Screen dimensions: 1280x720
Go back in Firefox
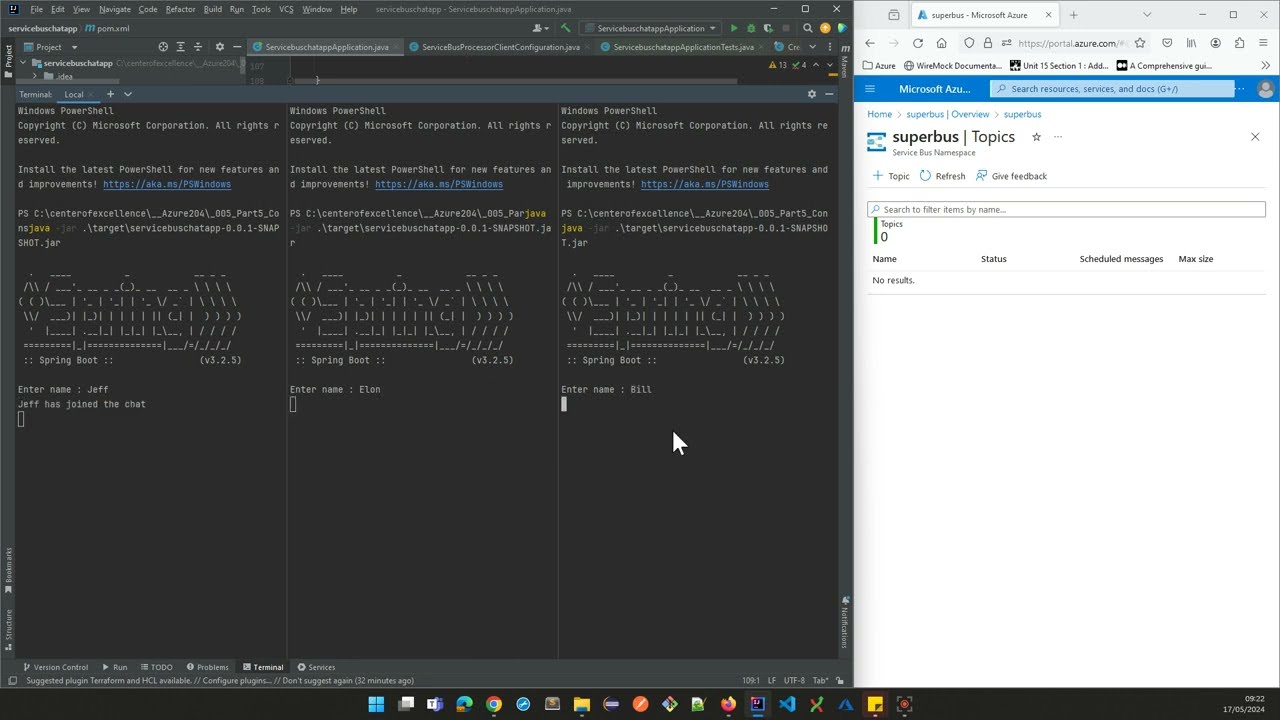pyautogui.click(x=869, y=43)
